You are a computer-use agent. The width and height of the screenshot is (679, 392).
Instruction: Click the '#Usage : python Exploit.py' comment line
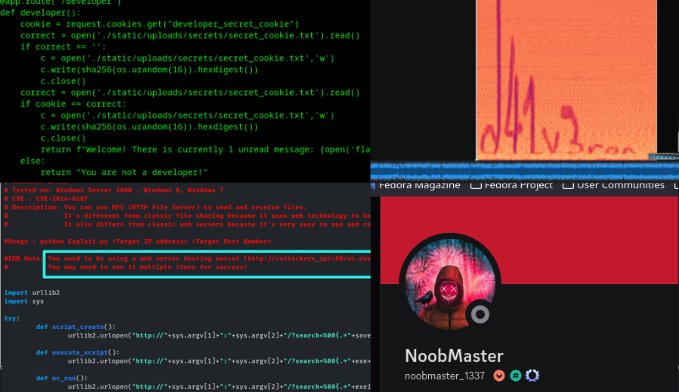[x=138, y=241]
